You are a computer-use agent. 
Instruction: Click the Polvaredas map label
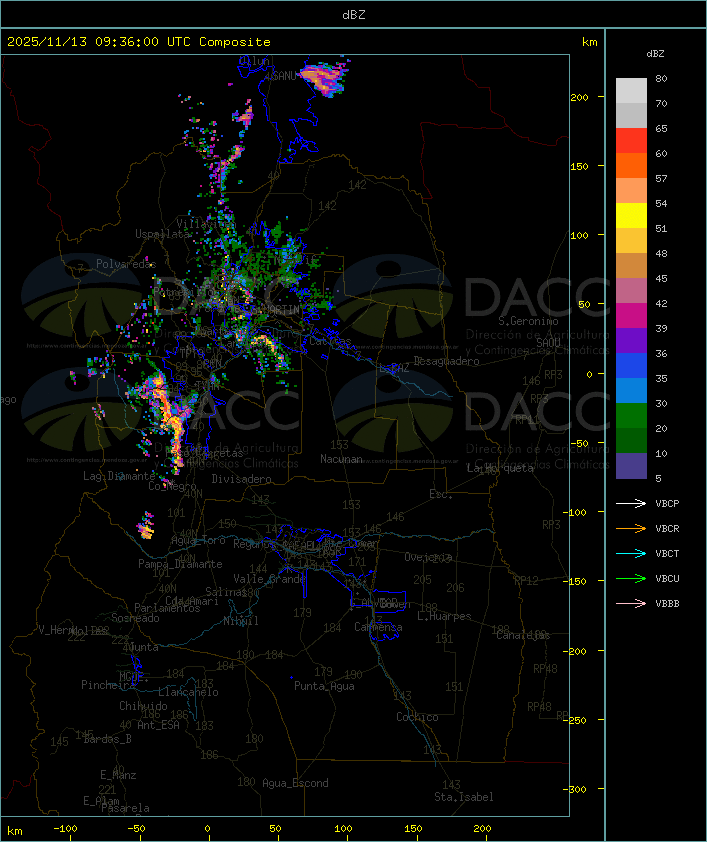[x=126, y=264]
